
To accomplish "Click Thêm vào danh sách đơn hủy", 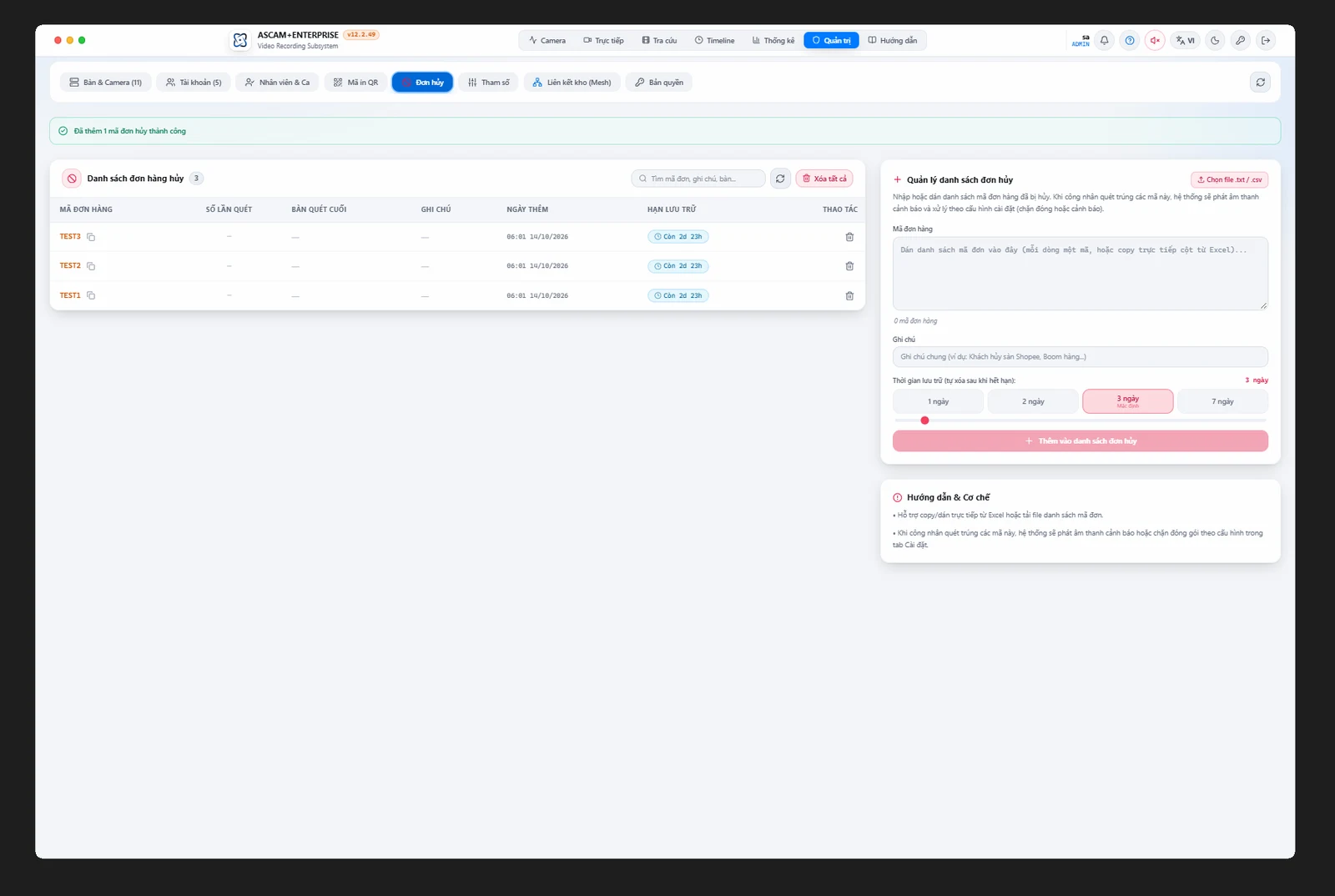I will click(x=1081, y=441).
